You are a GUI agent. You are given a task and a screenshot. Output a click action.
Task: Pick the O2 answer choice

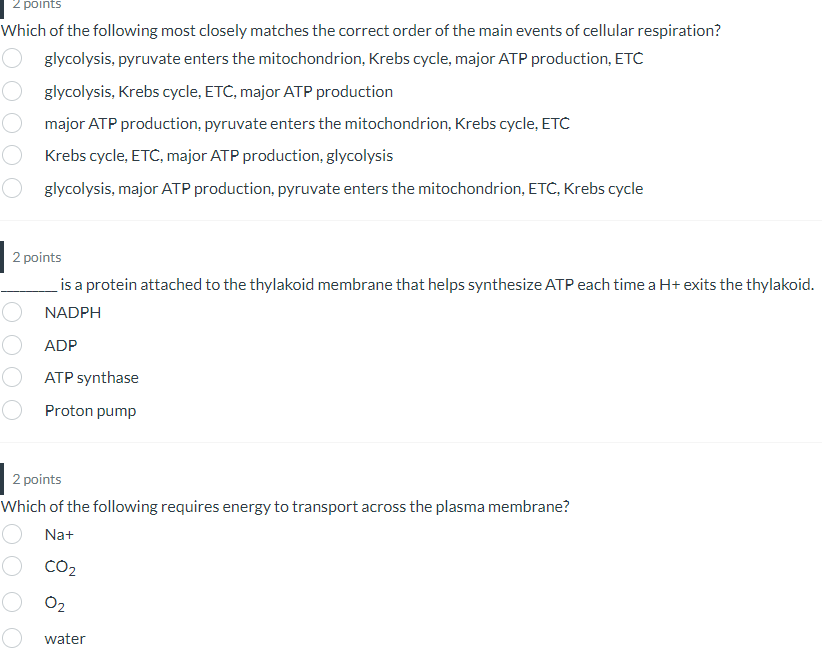click(x=11, y=602)
